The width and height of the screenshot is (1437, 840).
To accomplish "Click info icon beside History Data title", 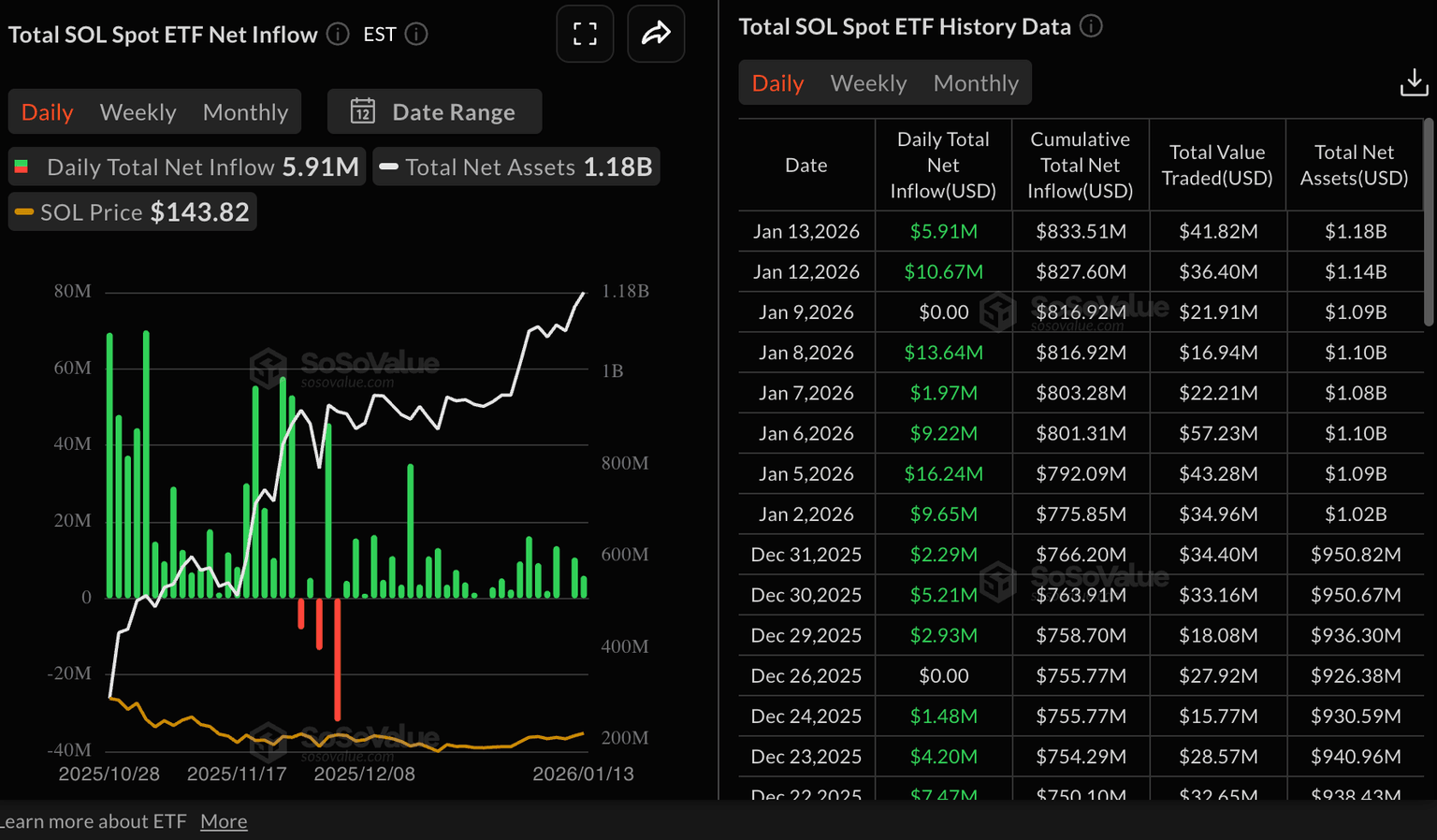I will (1091, 26).
